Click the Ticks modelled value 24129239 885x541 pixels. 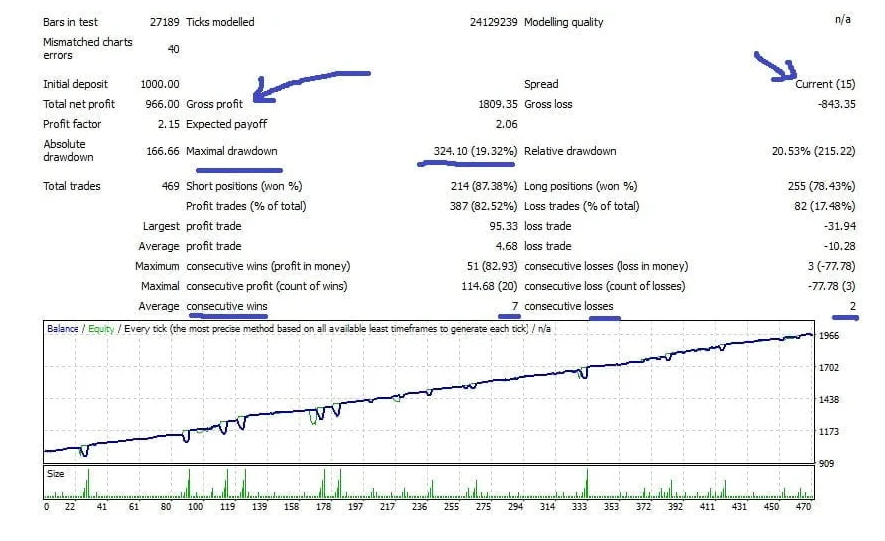tap(492, 22)
